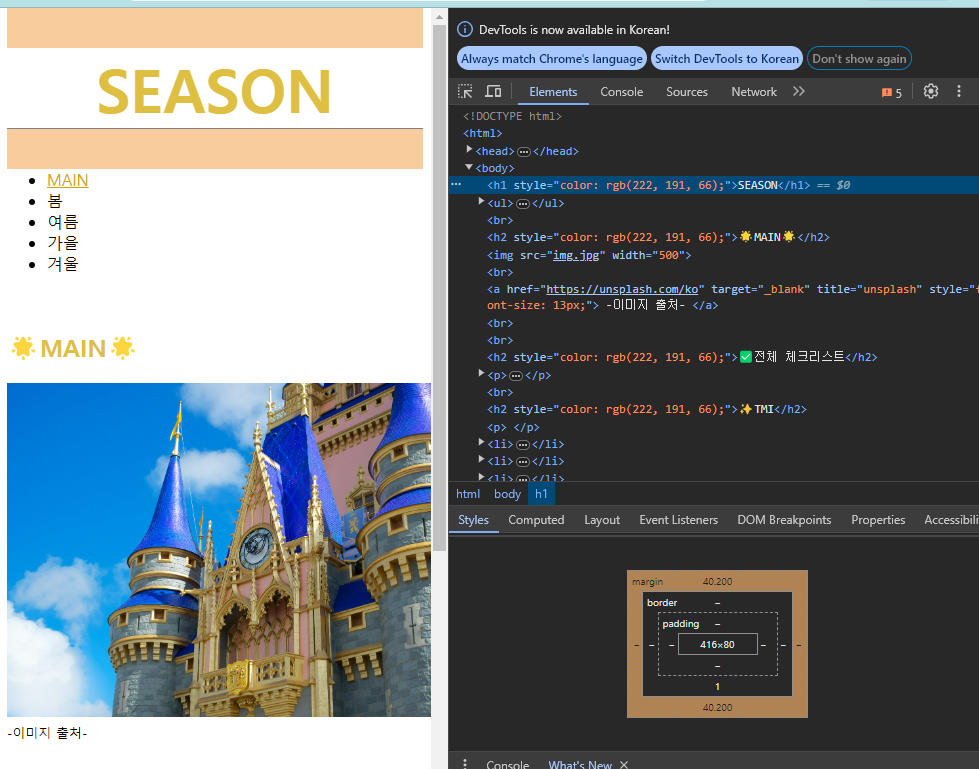Click the MAIN navigation link on page
The image size is (979, 769).
[67, 180]
